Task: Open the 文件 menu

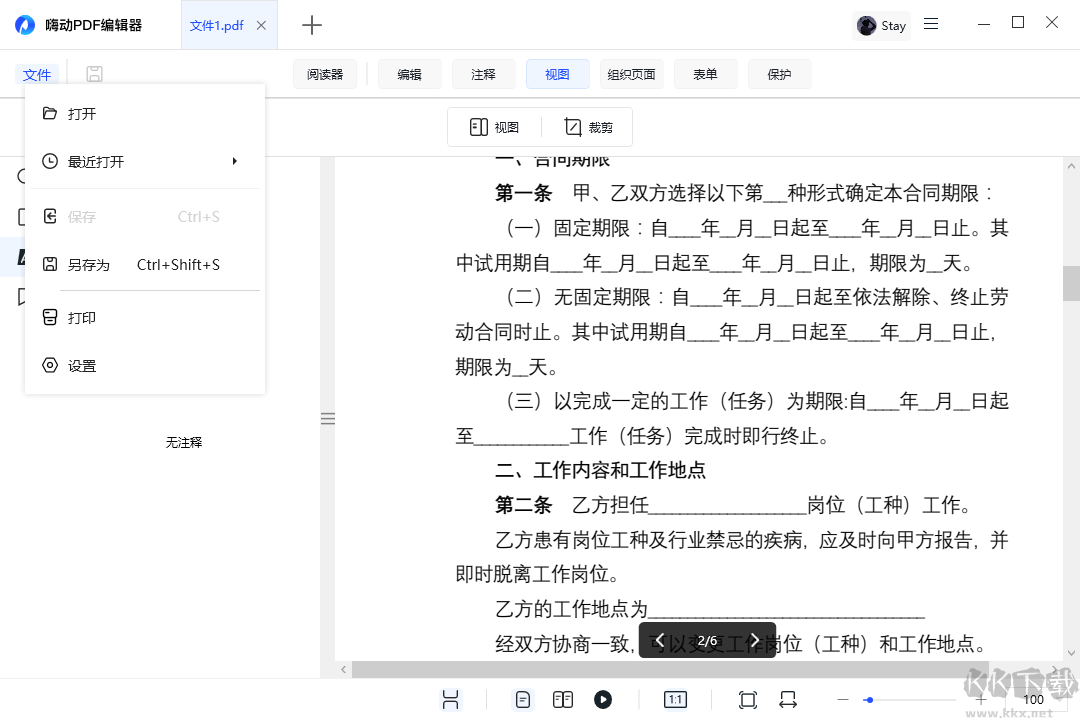Action: [37, 74]
